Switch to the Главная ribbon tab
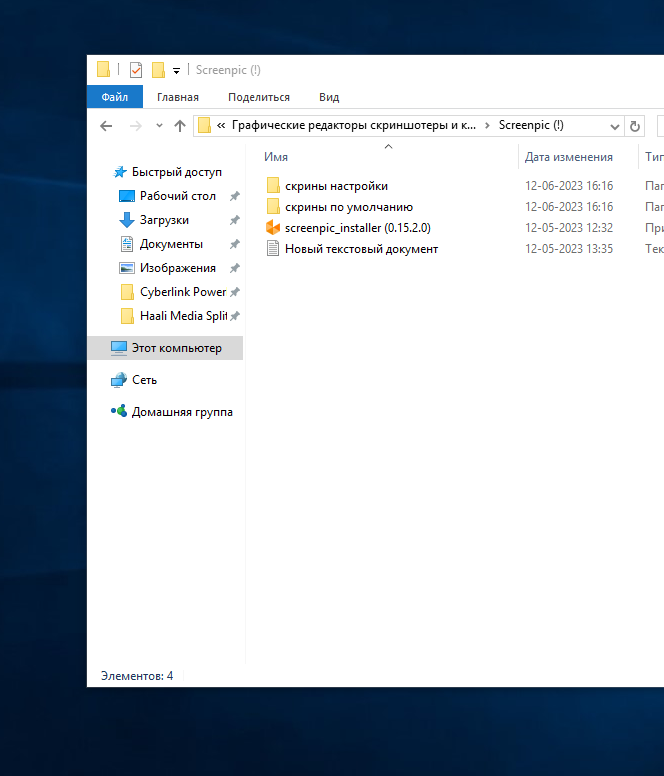Viewport: 664px width, 776px height. [x=178, y=97]
